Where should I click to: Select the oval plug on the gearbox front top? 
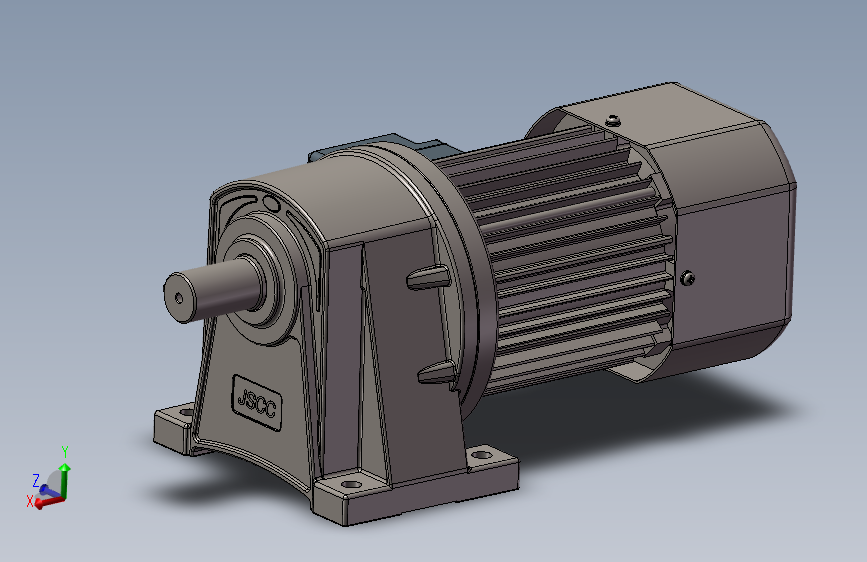click(271, 203)
